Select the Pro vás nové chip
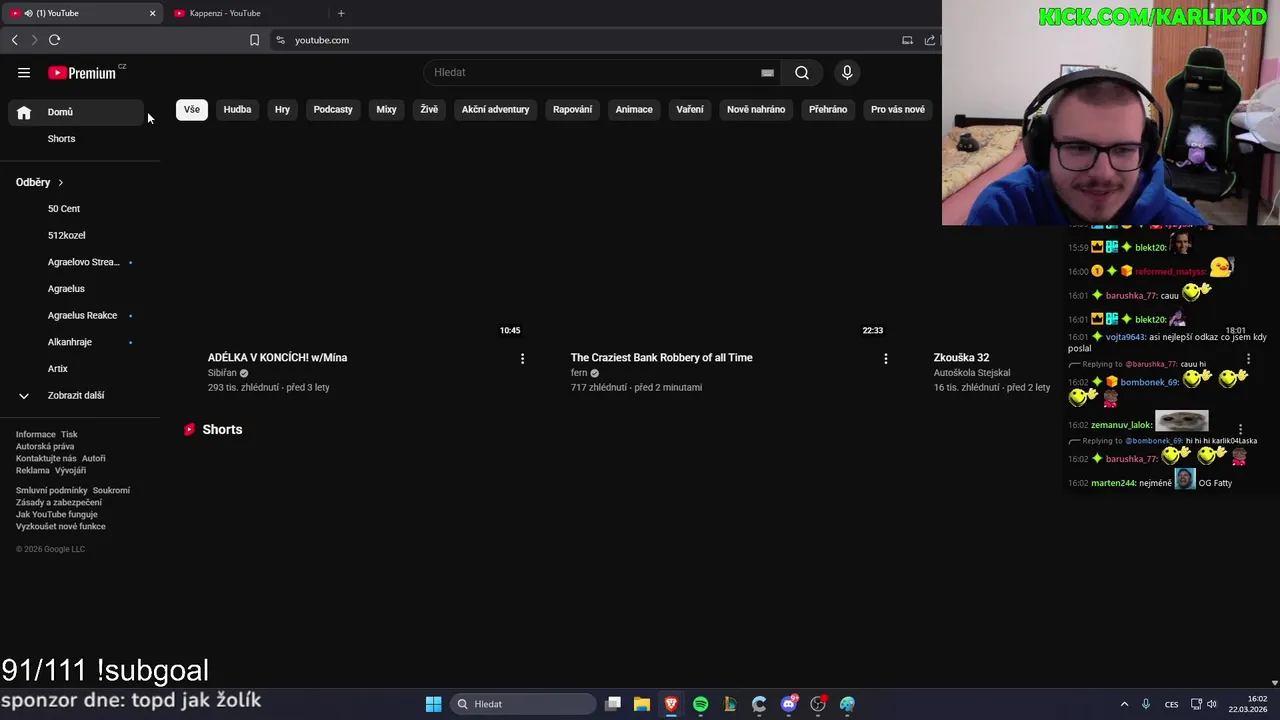 coord(898,109)
